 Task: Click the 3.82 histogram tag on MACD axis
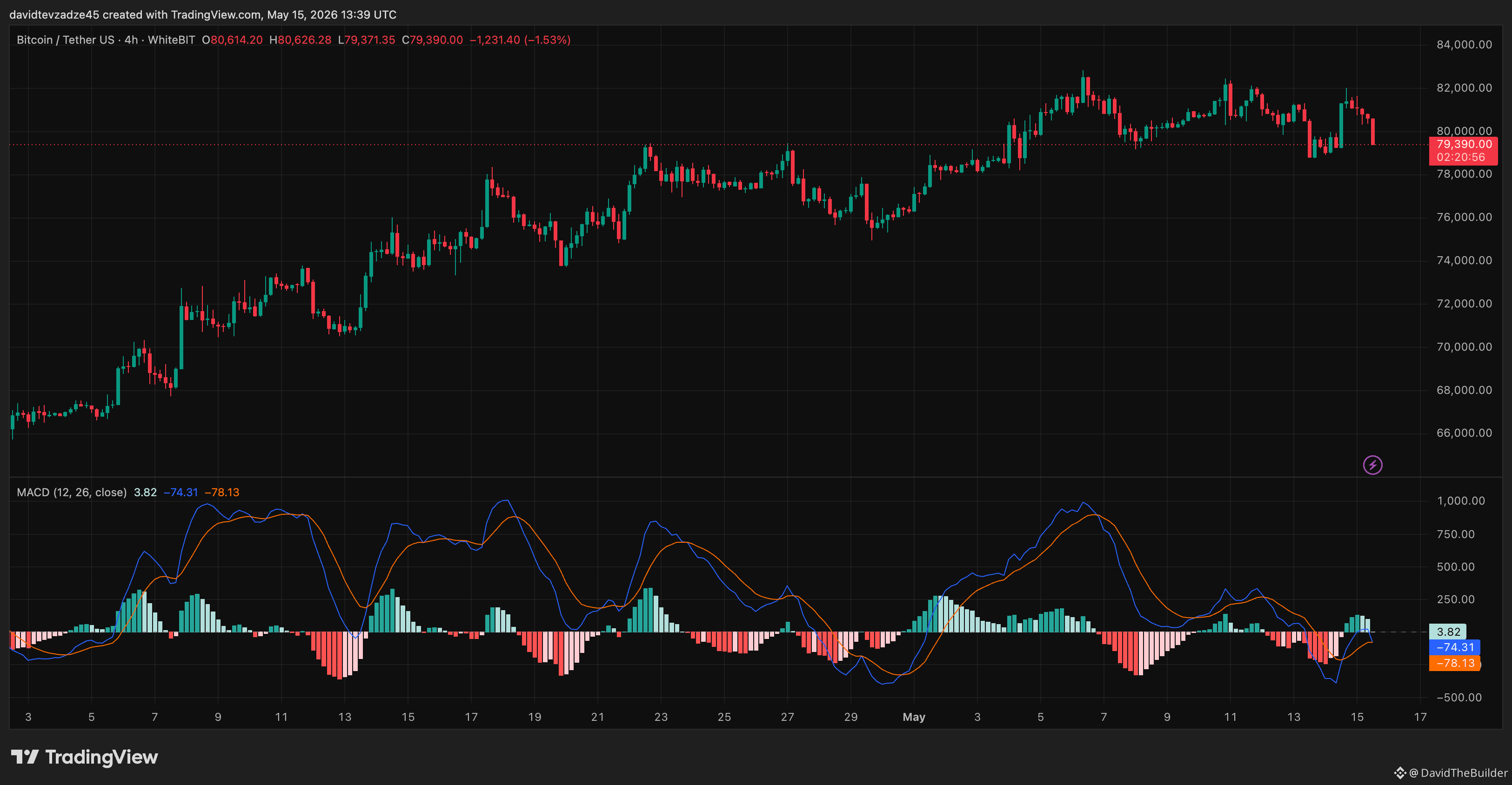coord(1448,632)
